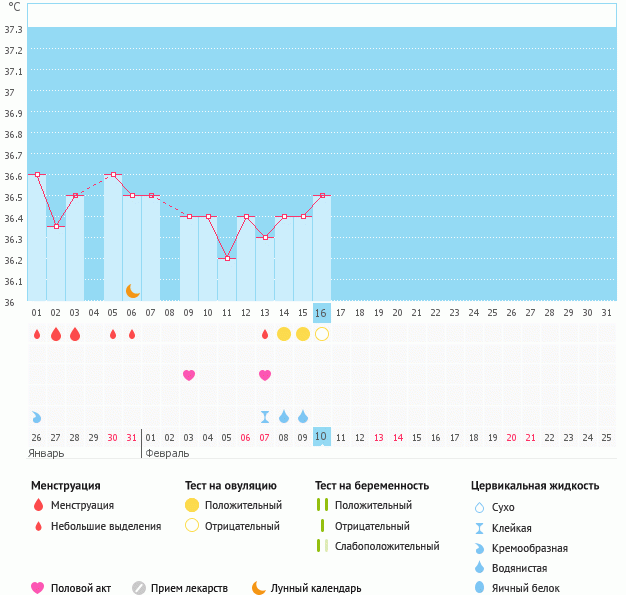
Task: Click the intercourse heart on day 09
Action: click(188, 375)
